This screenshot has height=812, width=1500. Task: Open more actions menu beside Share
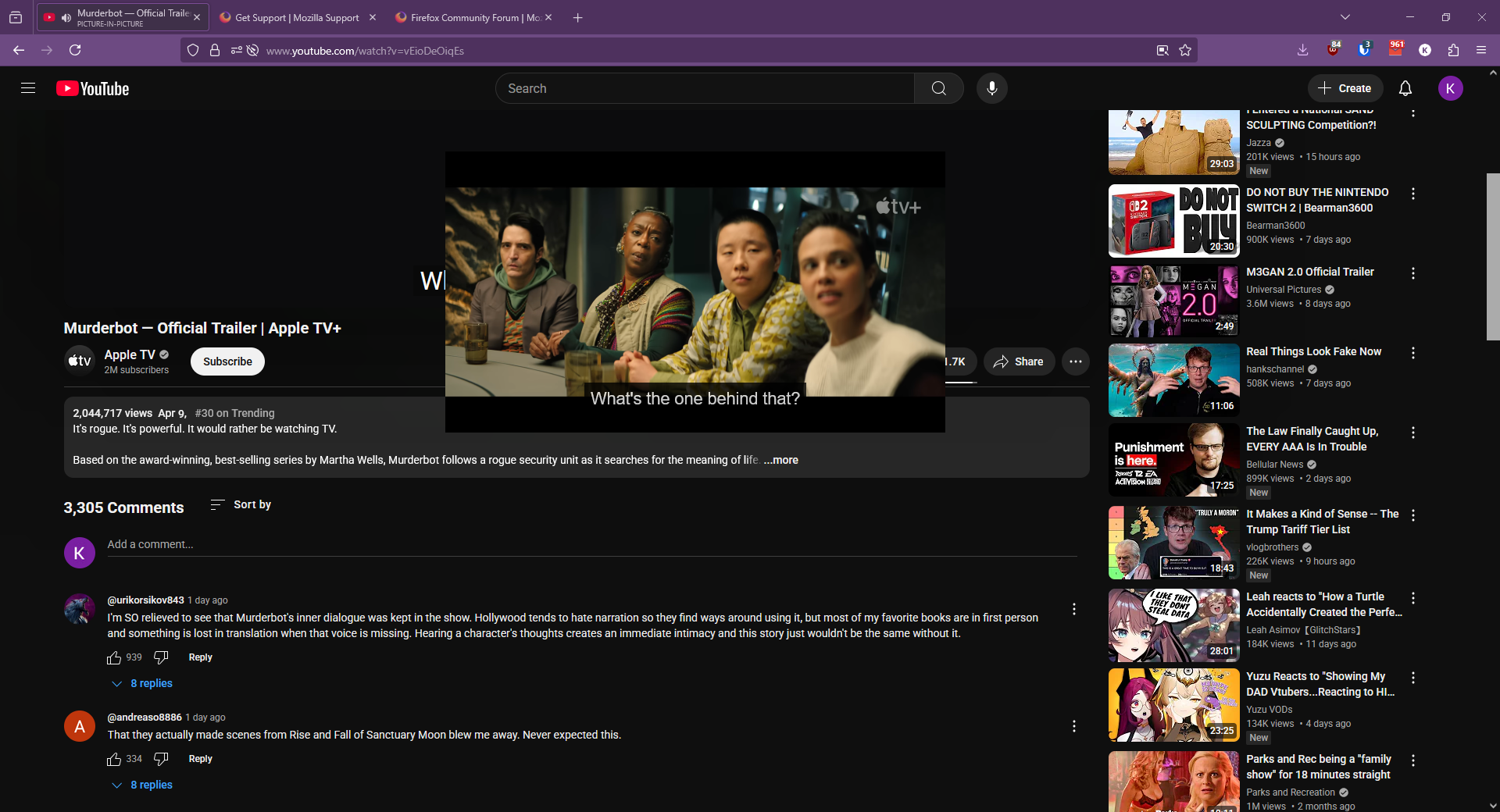(x=1076, y=361)
